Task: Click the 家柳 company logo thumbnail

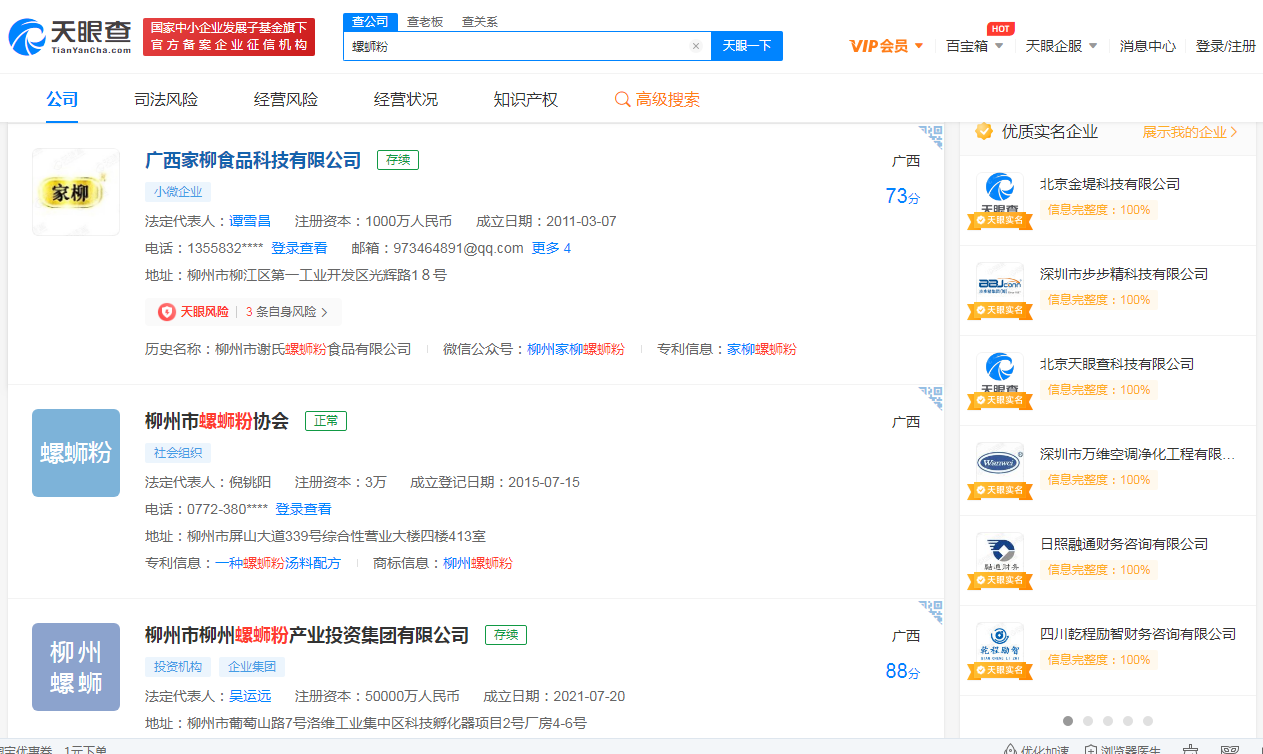Action: [76, 192]
